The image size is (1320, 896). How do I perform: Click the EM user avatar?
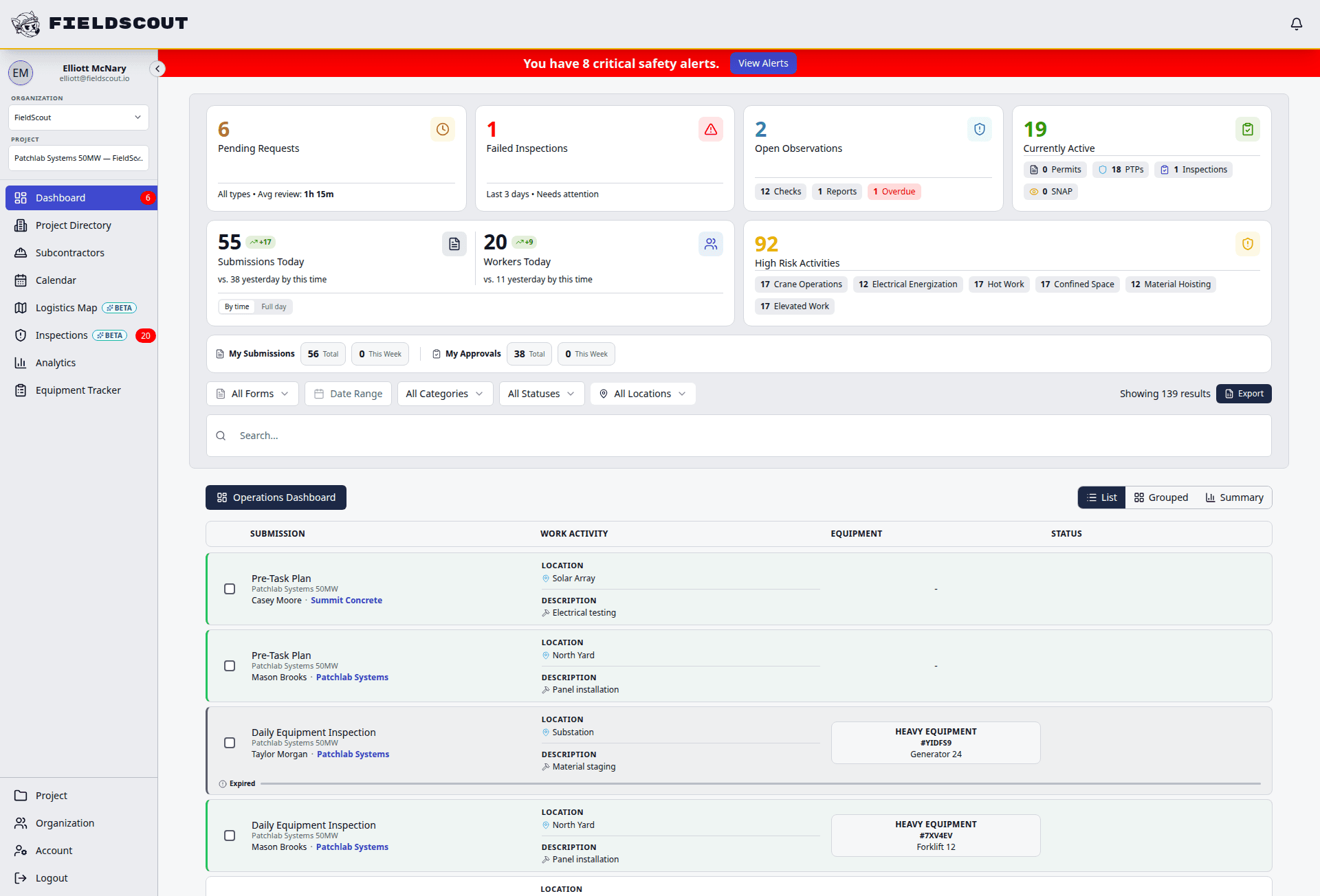[x=21, y=73]
